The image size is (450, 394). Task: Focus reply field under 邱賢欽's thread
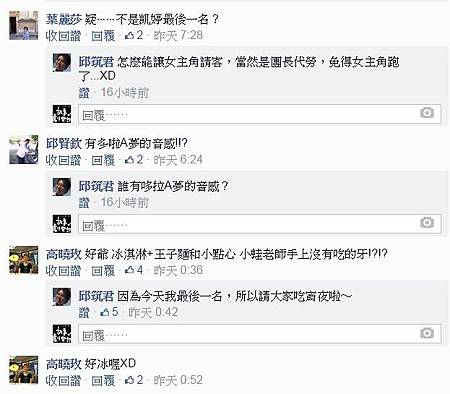click(x=260, y=223)
